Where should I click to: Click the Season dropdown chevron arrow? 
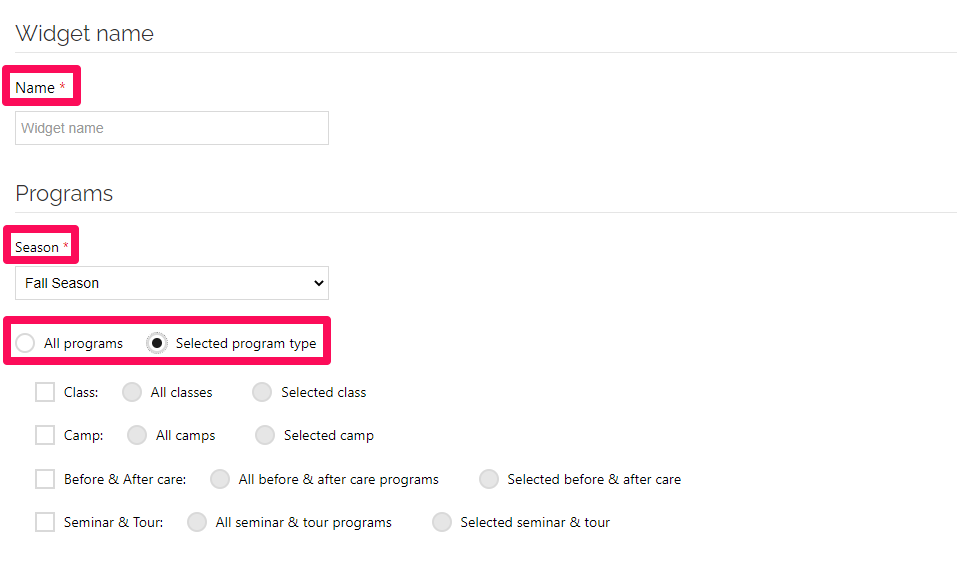[x=319, y=283]
